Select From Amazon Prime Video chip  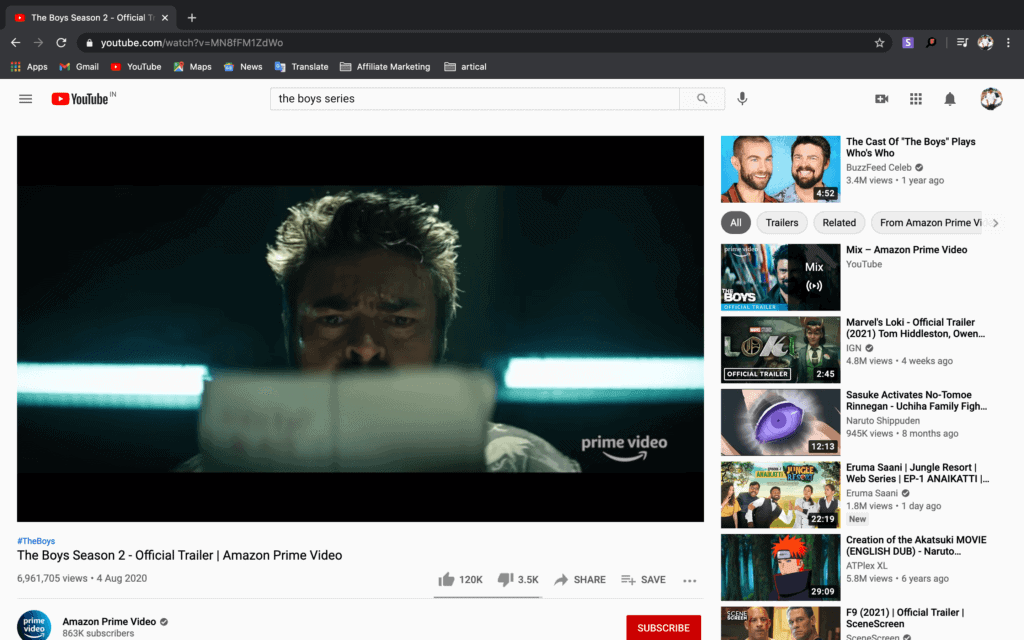click(x=929, y=223)
